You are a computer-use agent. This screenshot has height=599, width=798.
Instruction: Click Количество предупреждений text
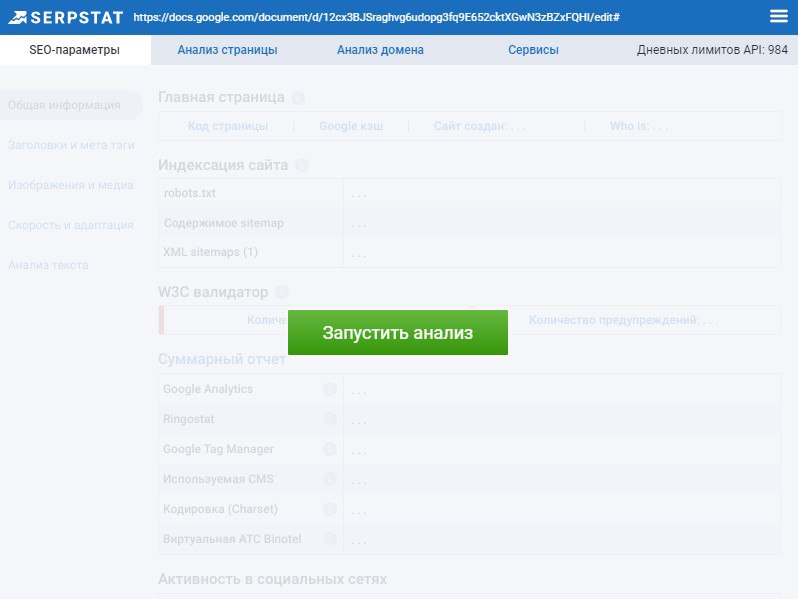pyautogui.click(x=624, y=320)
